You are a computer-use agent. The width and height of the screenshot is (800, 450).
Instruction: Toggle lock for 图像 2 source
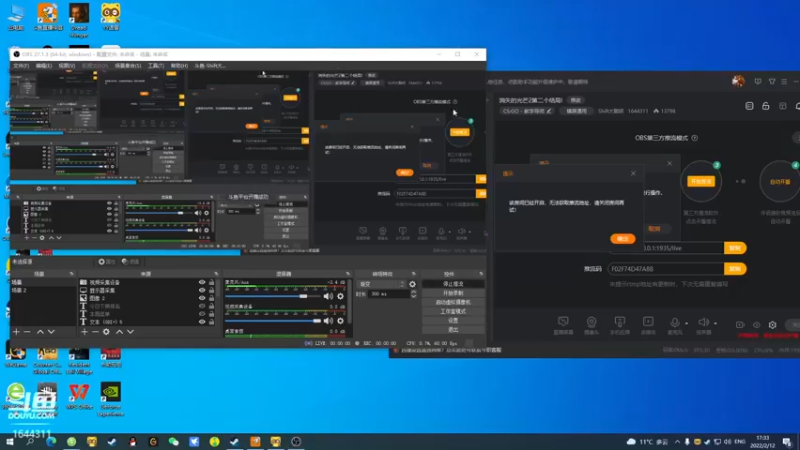click(211, 298)
